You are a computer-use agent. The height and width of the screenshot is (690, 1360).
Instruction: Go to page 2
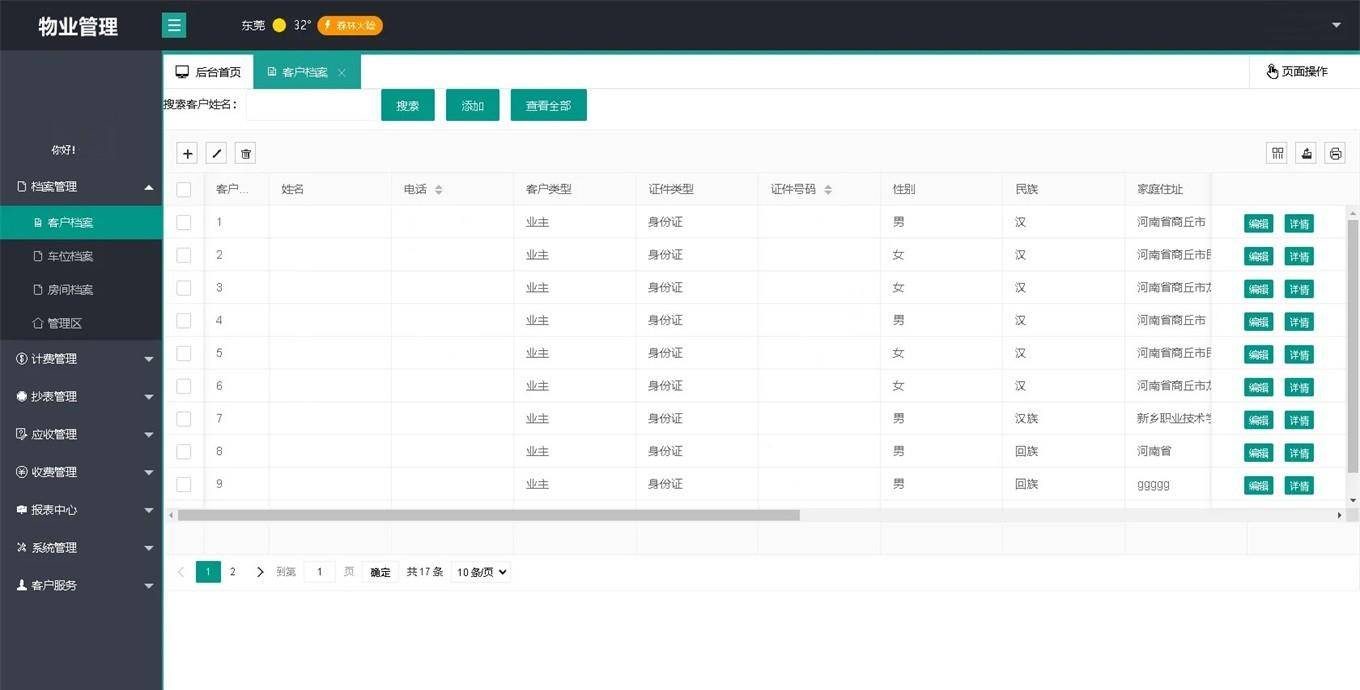click(233, 572)
